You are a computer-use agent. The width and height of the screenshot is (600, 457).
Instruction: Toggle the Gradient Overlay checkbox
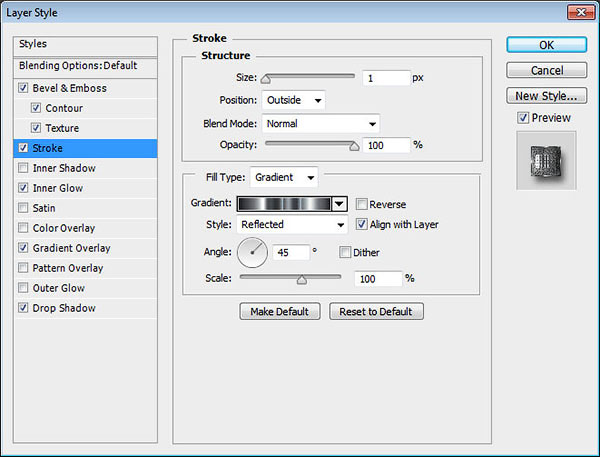(23, 248)
